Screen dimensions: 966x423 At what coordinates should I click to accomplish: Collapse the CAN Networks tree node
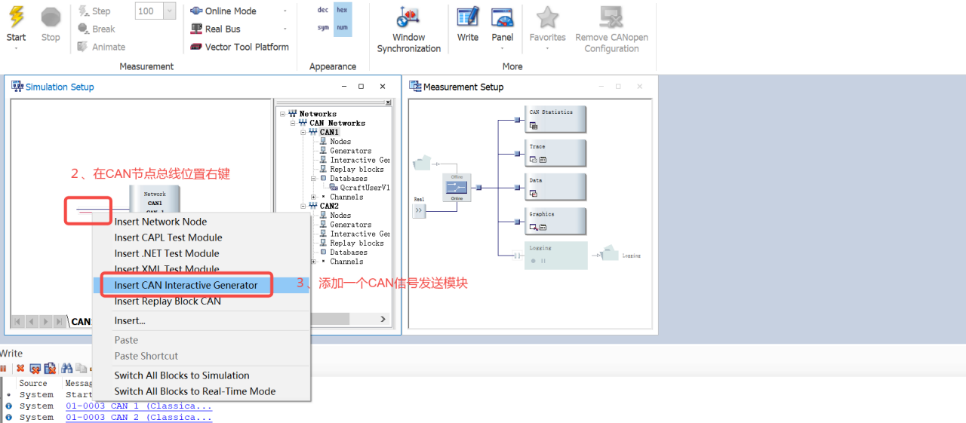pyautogui.click(x=293, y=123)
